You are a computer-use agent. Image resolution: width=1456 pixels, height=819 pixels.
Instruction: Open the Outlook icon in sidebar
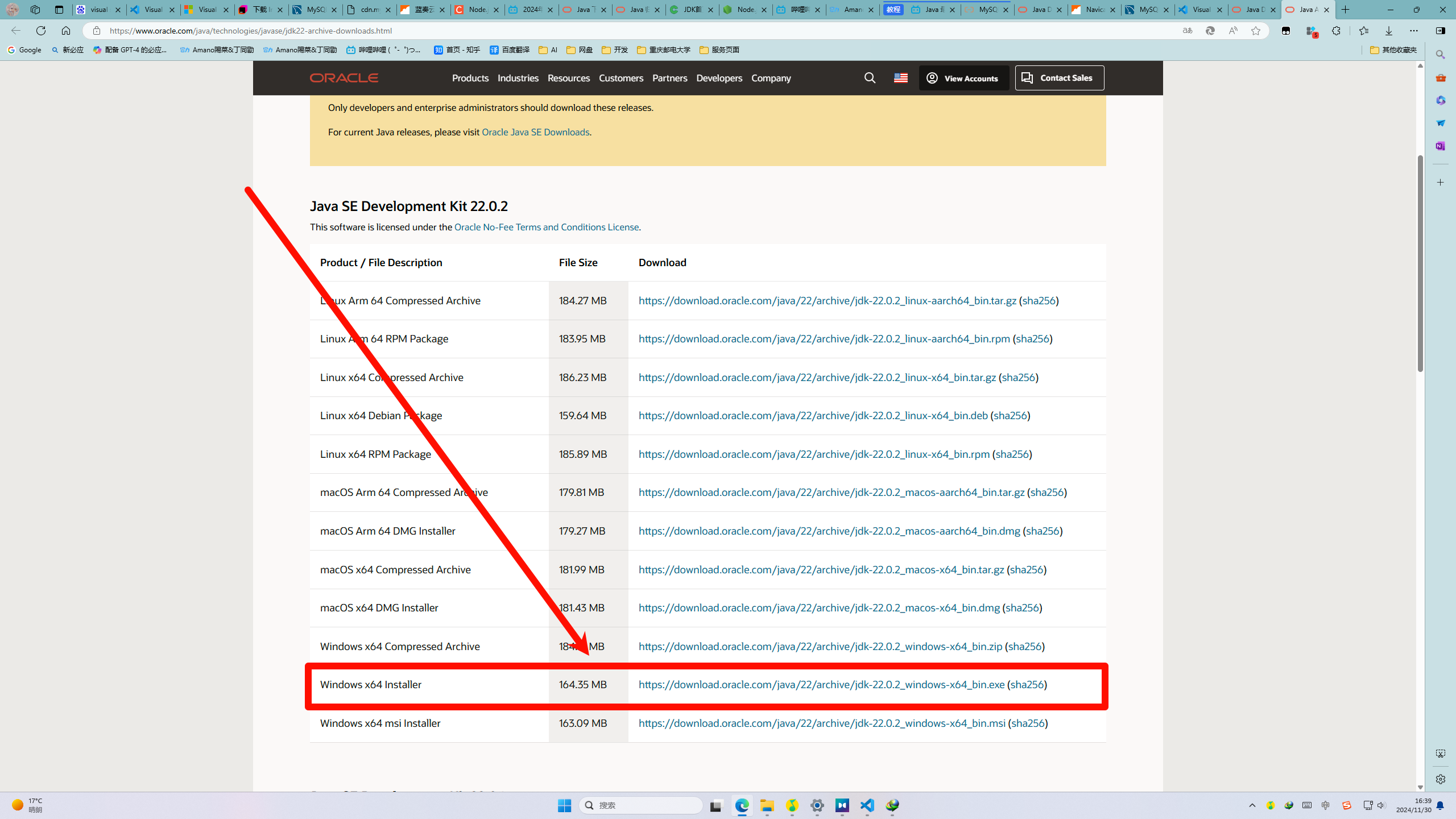[x=1440, y=123]
